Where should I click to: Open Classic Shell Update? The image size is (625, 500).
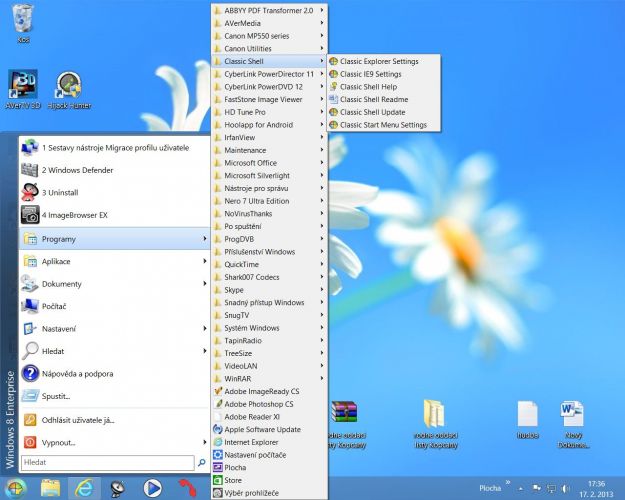(384, 112)
